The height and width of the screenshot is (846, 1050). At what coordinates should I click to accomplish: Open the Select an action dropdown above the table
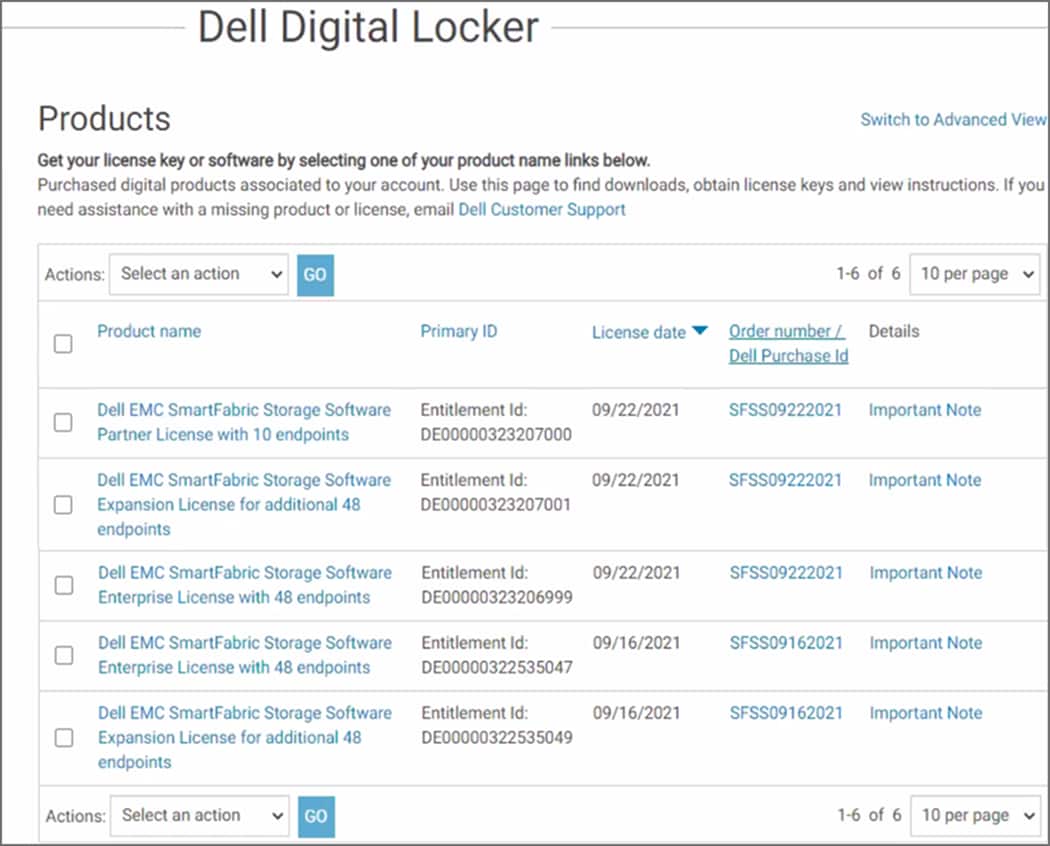point(199,274)
